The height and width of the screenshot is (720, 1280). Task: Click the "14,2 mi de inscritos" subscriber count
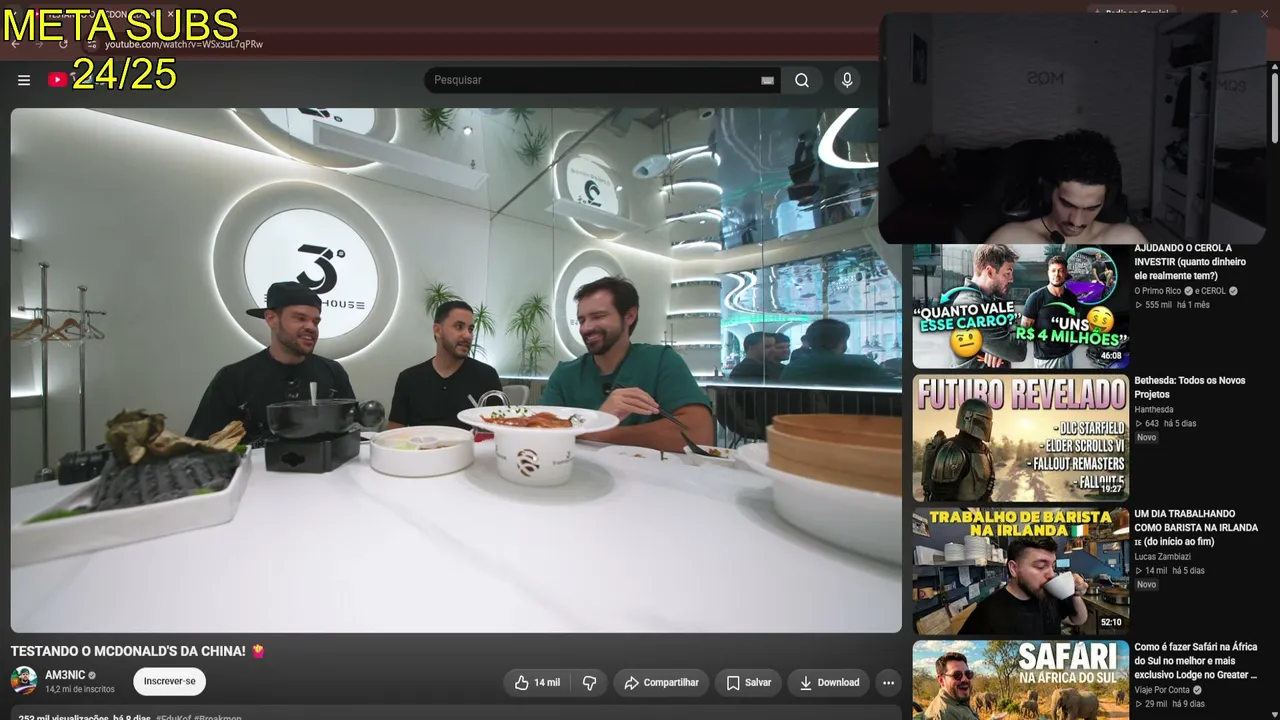click(80, 689)
